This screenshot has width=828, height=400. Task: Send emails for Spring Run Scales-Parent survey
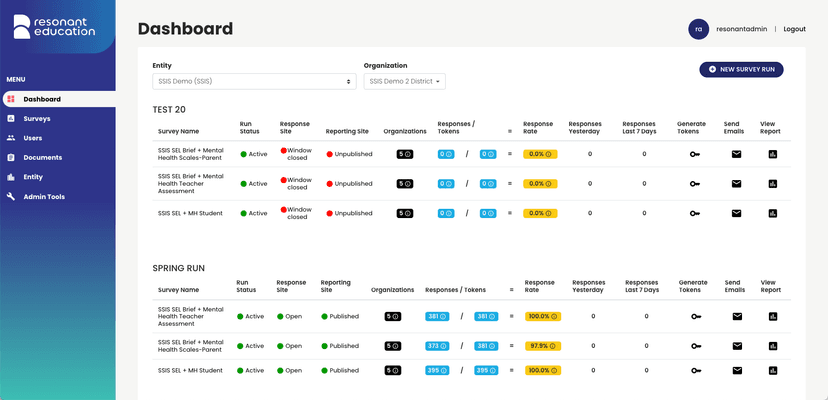[x=737, y=346]
